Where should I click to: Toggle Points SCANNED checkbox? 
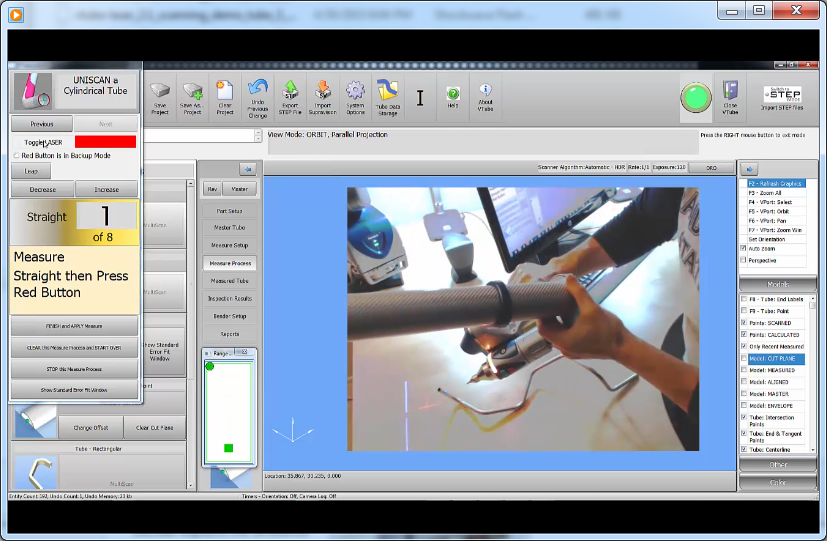[x=744, y=323]
